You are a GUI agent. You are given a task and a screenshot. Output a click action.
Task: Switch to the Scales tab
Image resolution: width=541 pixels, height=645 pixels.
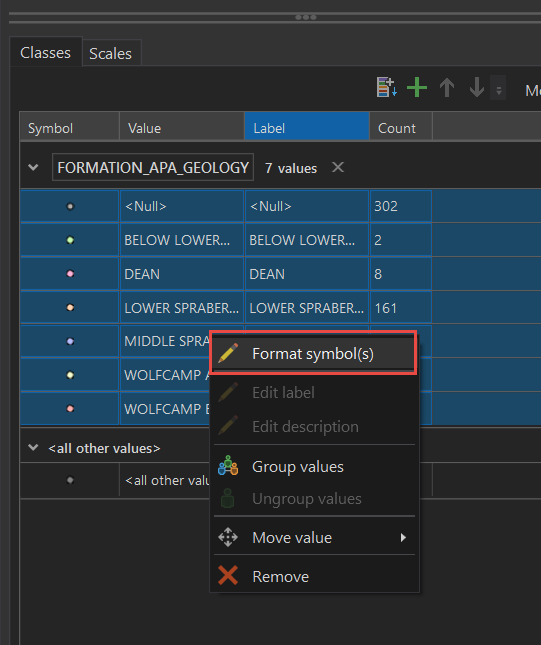(110, 53)
